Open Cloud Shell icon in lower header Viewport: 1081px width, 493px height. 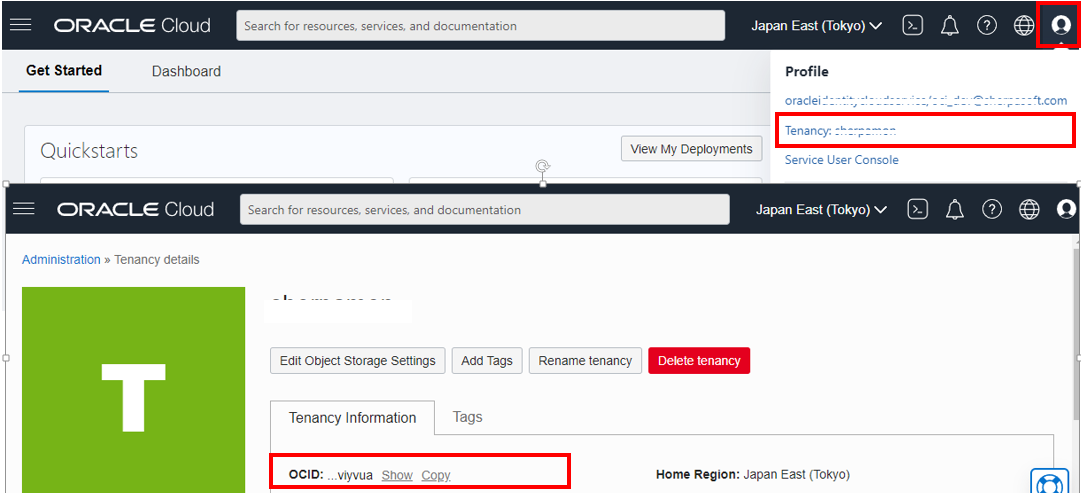click(918, 209)
